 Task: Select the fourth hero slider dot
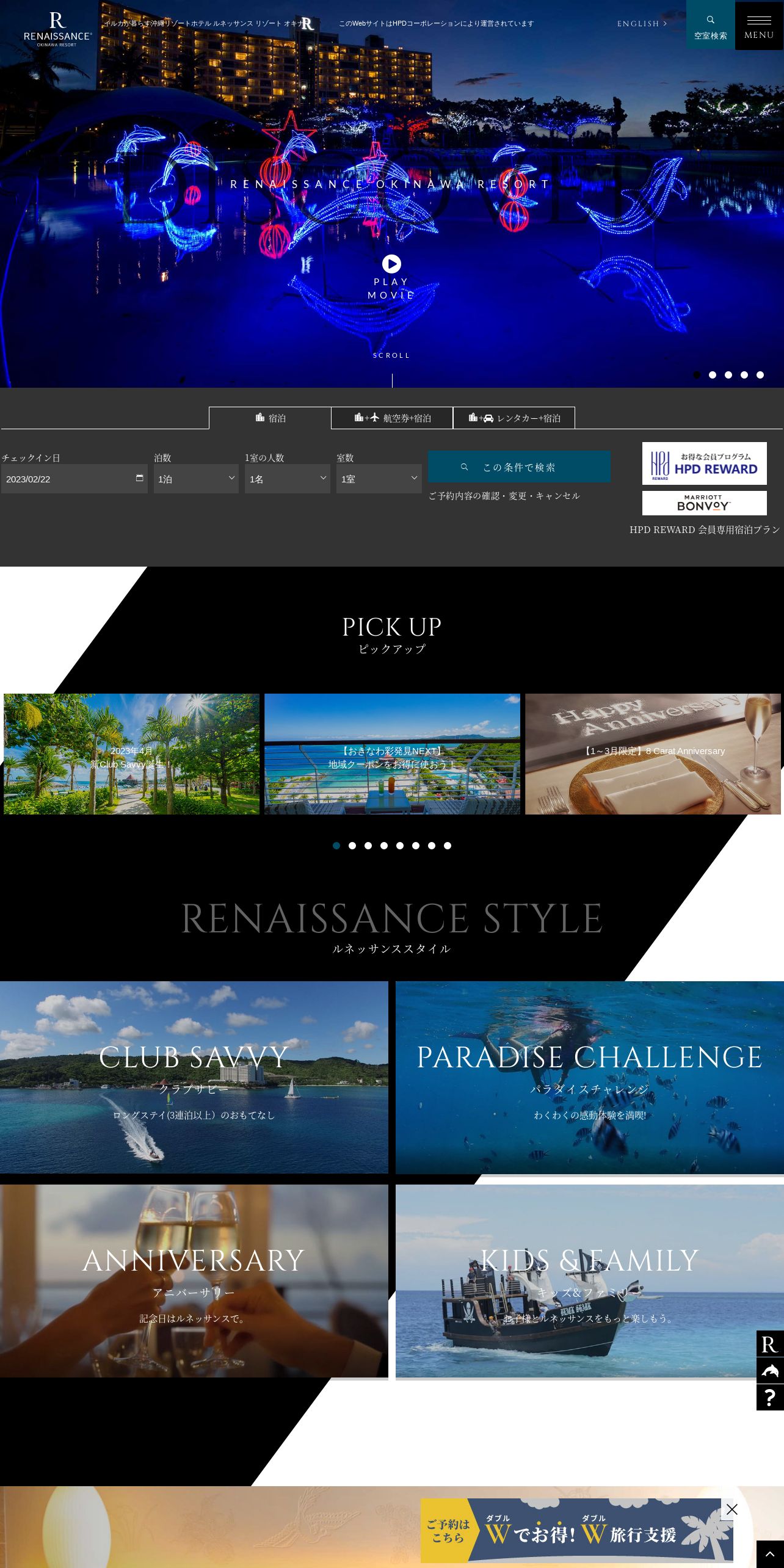pos(744,375)
